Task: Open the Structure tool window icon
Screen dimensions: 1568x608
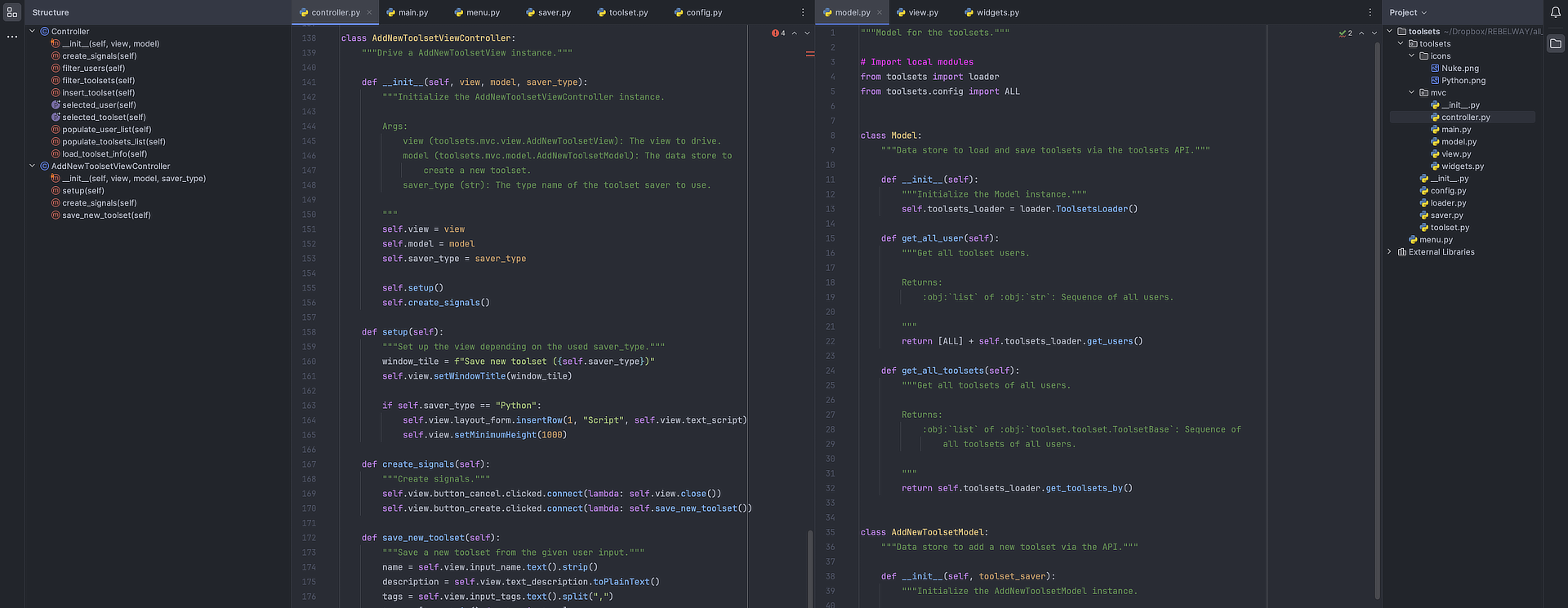Action: click(x=11, y=13)
